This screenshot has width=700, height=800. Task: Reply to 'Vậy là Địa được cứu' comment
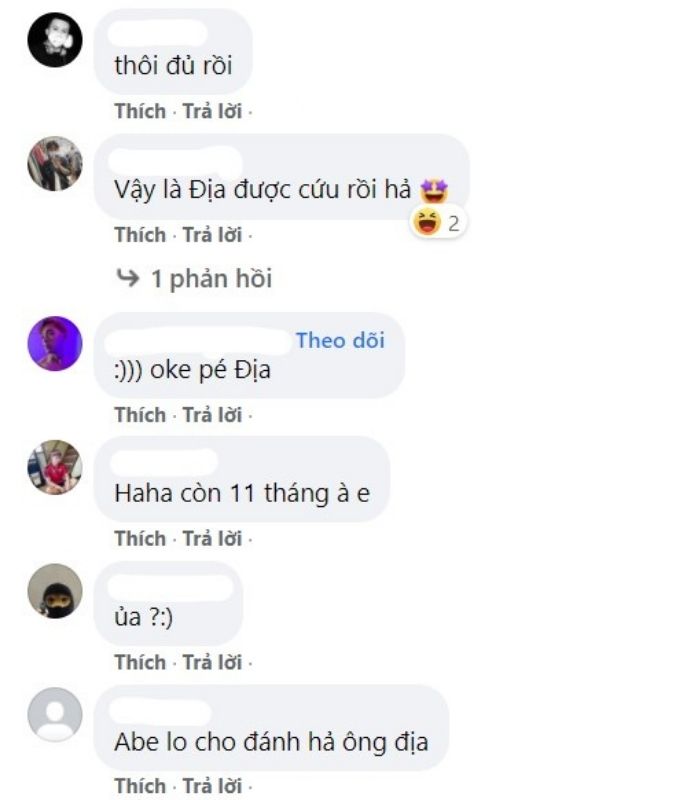[x=212, y=235]
